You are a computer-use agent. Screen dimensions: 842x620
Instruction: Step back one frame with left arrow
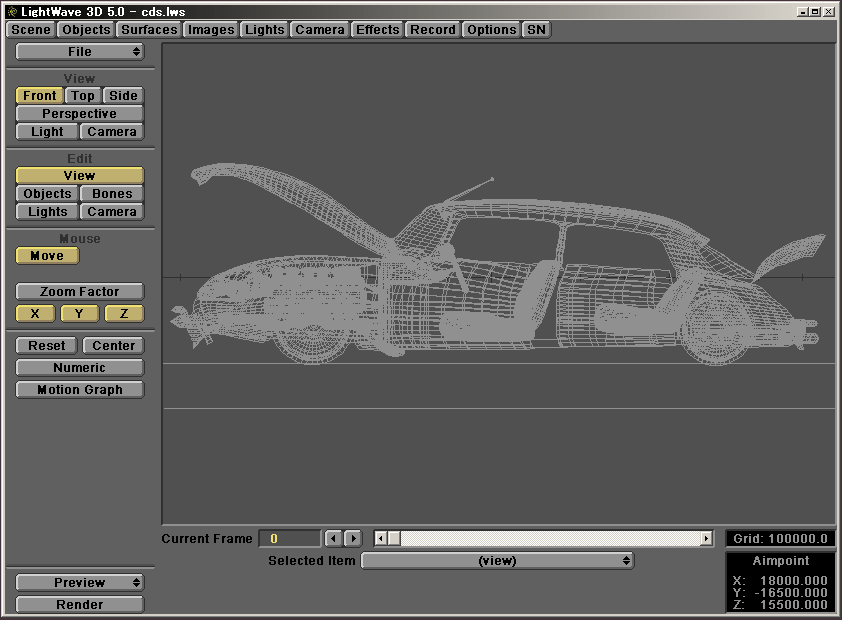pos(334,539)
